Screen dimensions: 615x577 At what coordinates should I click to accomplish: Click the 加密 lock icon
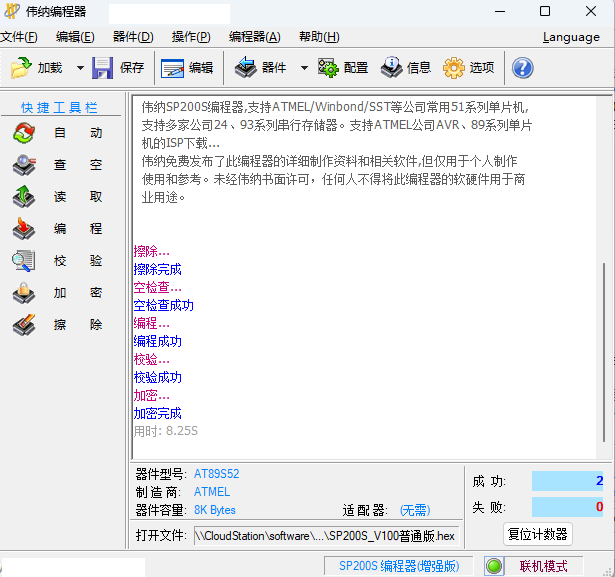(24, 293)
